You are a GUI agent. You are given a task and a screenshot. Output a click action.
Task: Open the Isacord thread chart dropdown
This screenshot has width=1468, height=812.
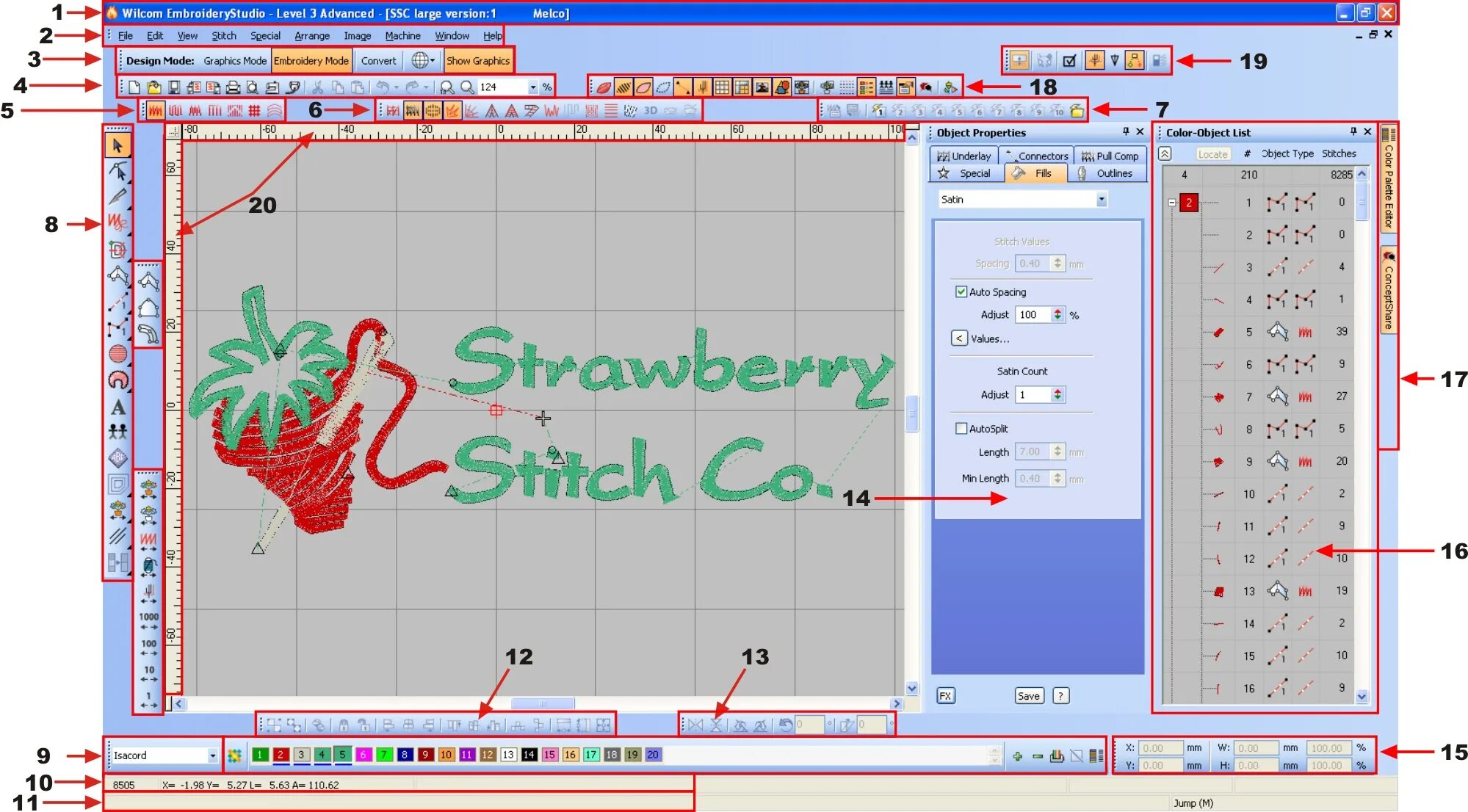coord(212,755)
